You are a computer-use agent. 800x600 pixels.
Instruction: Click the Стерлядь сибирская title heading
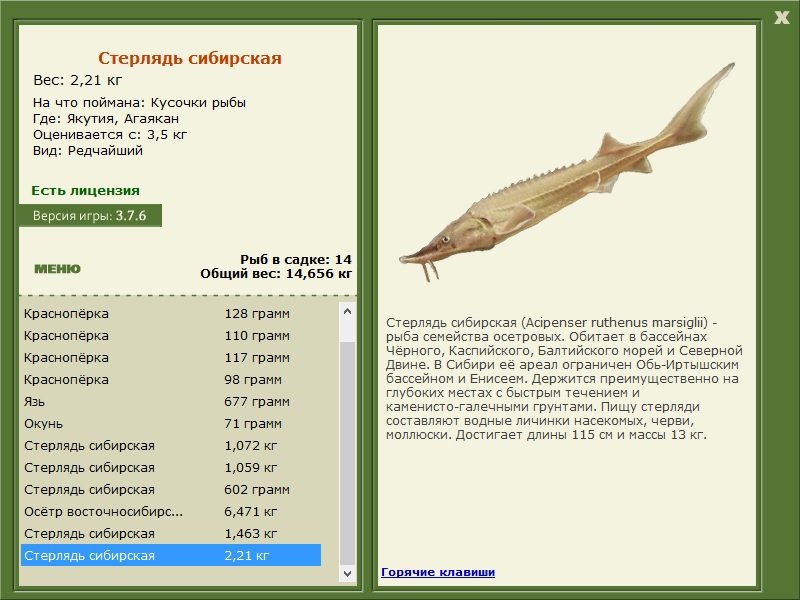[x=190, y=58]
